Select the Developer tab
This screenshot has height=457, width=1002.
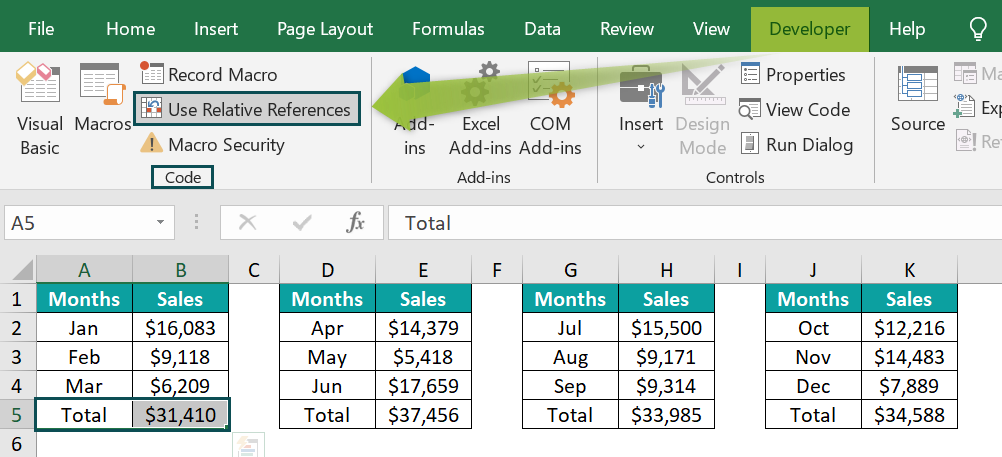810,29
